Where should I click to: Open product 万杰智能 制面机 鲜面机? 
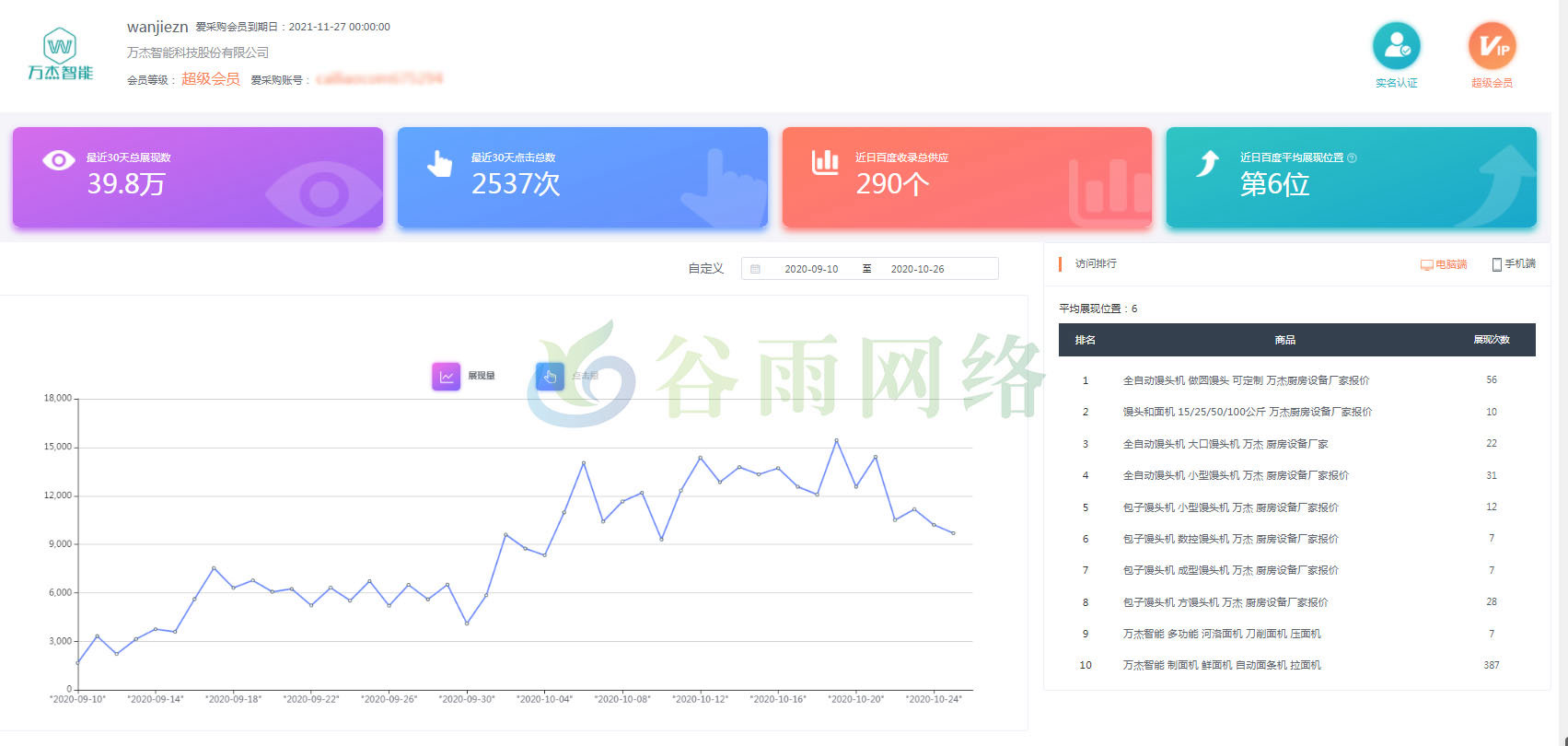(1222, 665)
